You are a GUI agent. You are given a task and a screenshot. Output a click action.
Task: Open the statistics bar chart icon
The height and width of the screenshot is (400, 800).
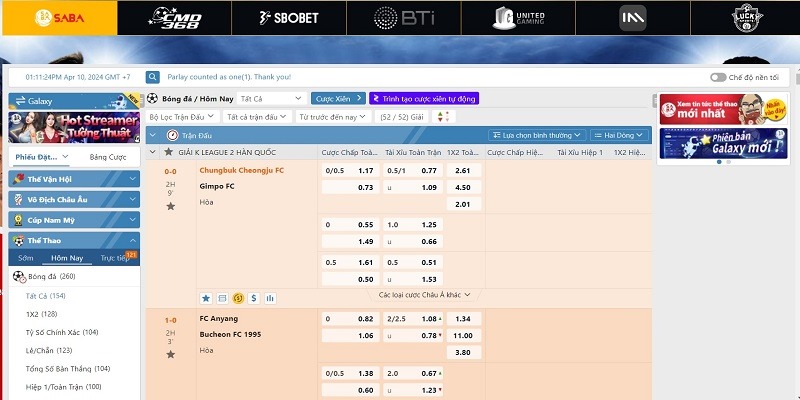pos(270,297)
